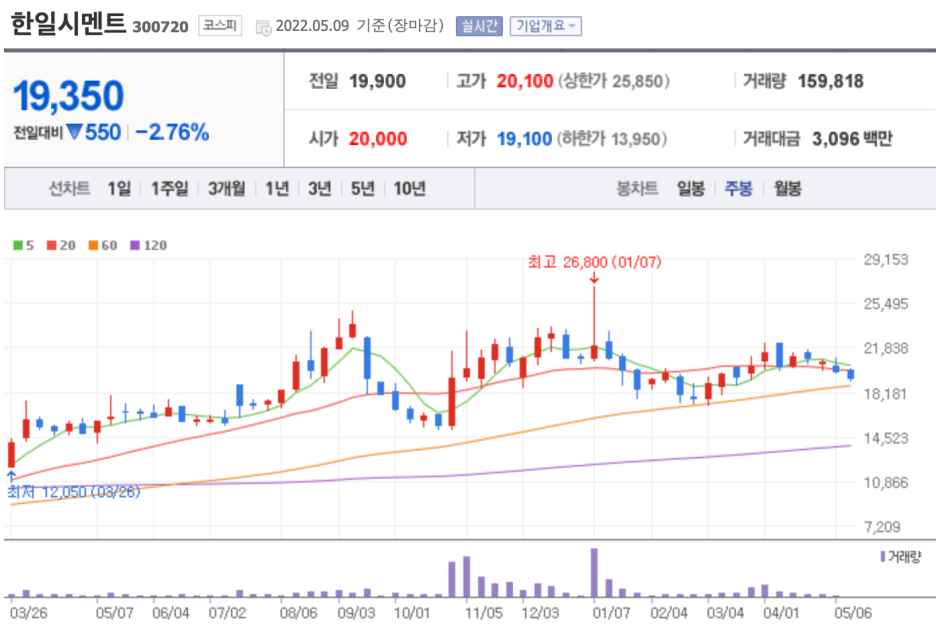The height and width of the screenshot is (633, 936).
Task: Click the orange 60 moving average legend swatch
Action: [93, 245]
